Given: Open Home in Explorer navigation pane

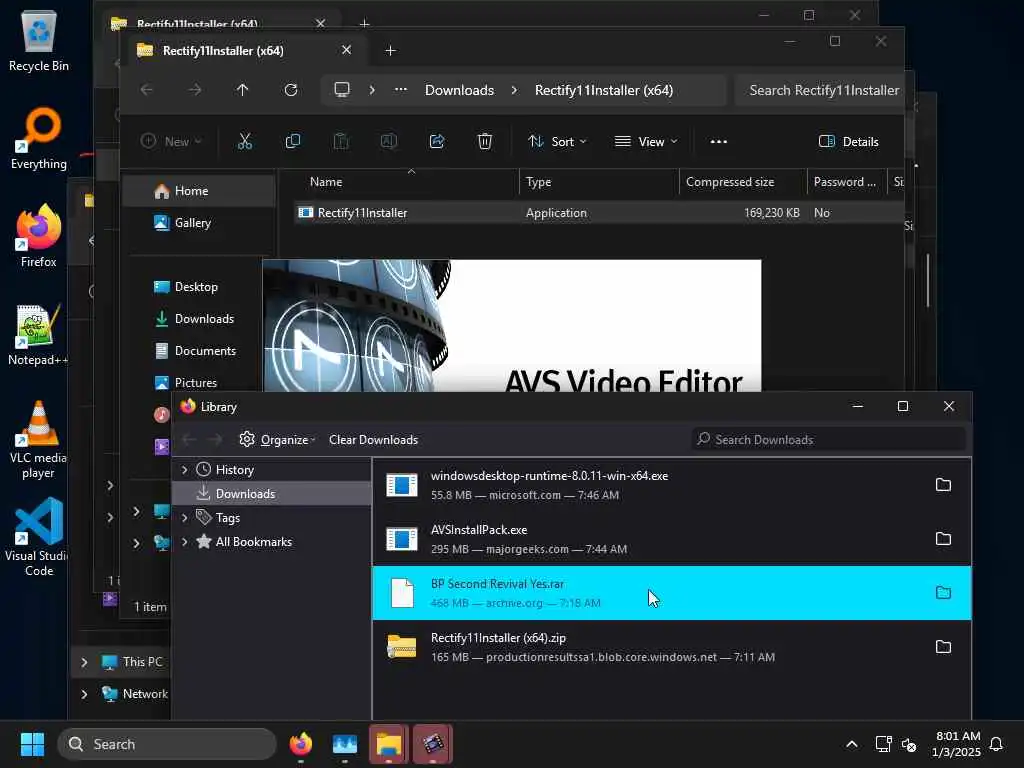Looking at the screenshot, I should pos(199,191).
